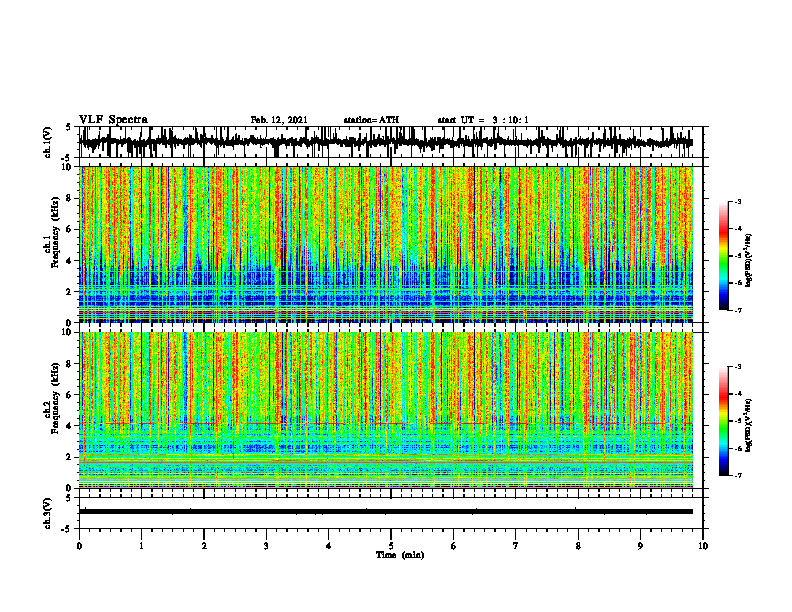
Task: Click the date "Feb. 12, 2021"
Action: click(x=279, y=120)
